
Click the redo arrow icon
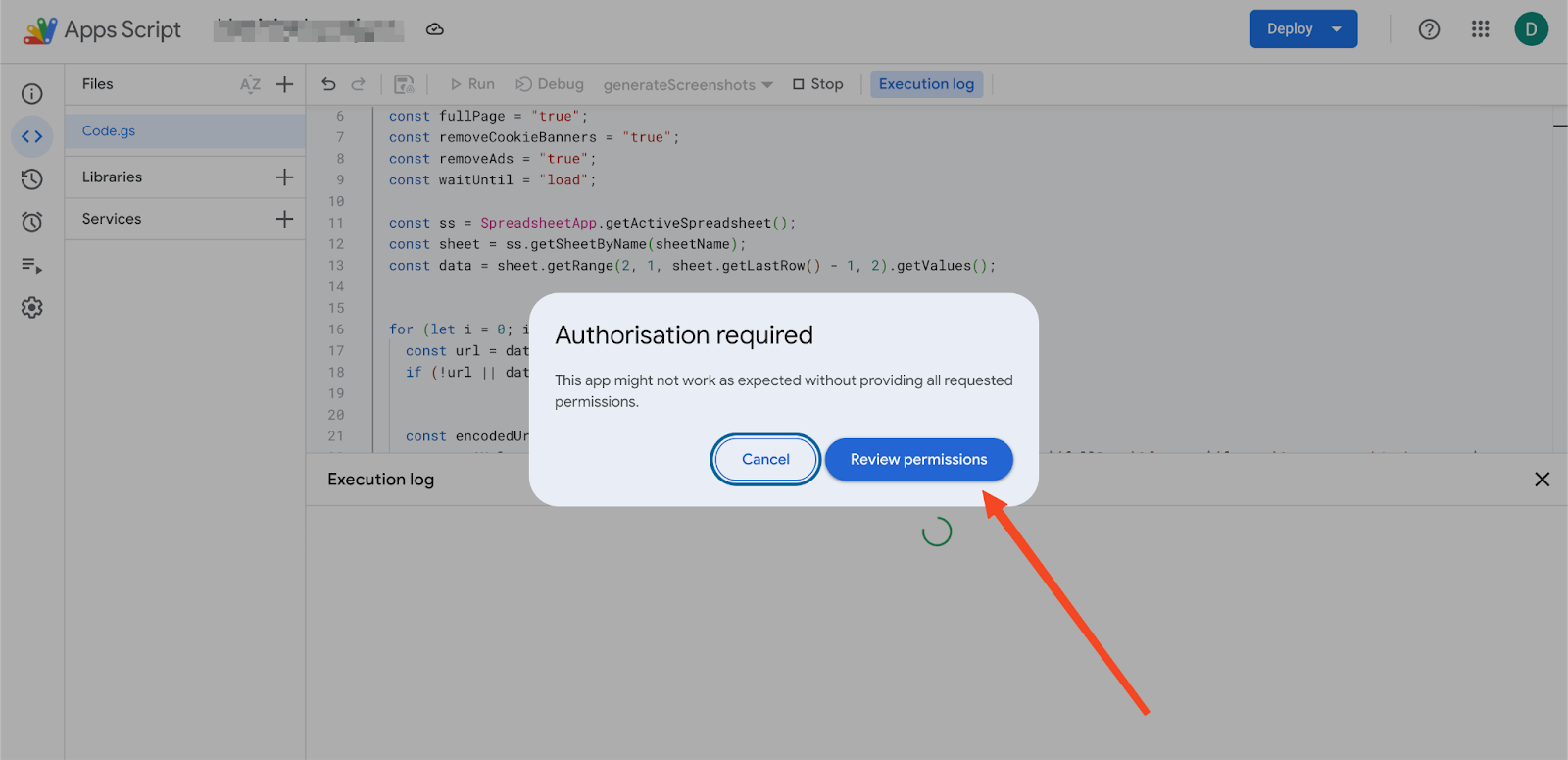click(x=359, y=84)
